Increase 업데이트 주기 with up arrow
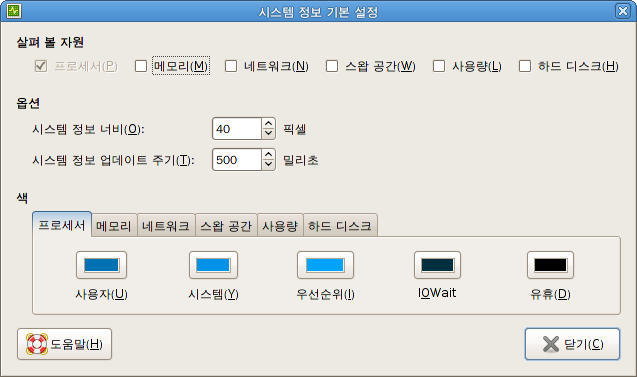 269,154
